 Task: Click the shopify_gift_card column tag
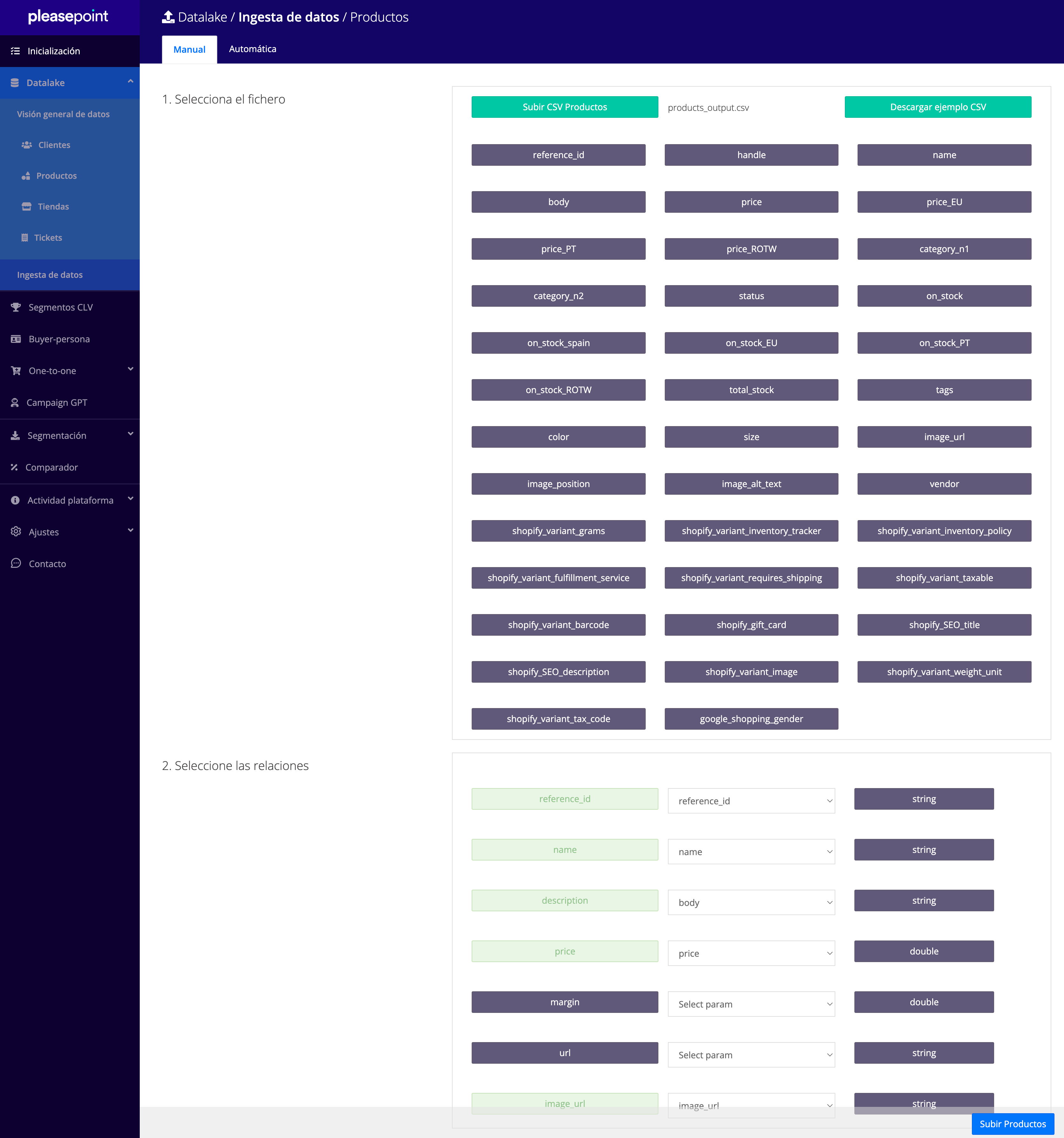(x=751, y=625)
